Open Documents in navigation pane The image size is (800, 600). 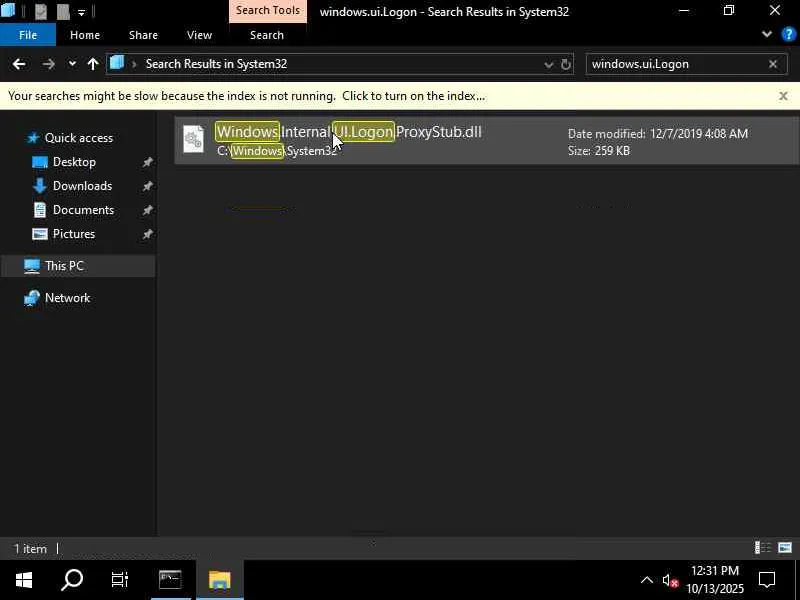[83, 210]
